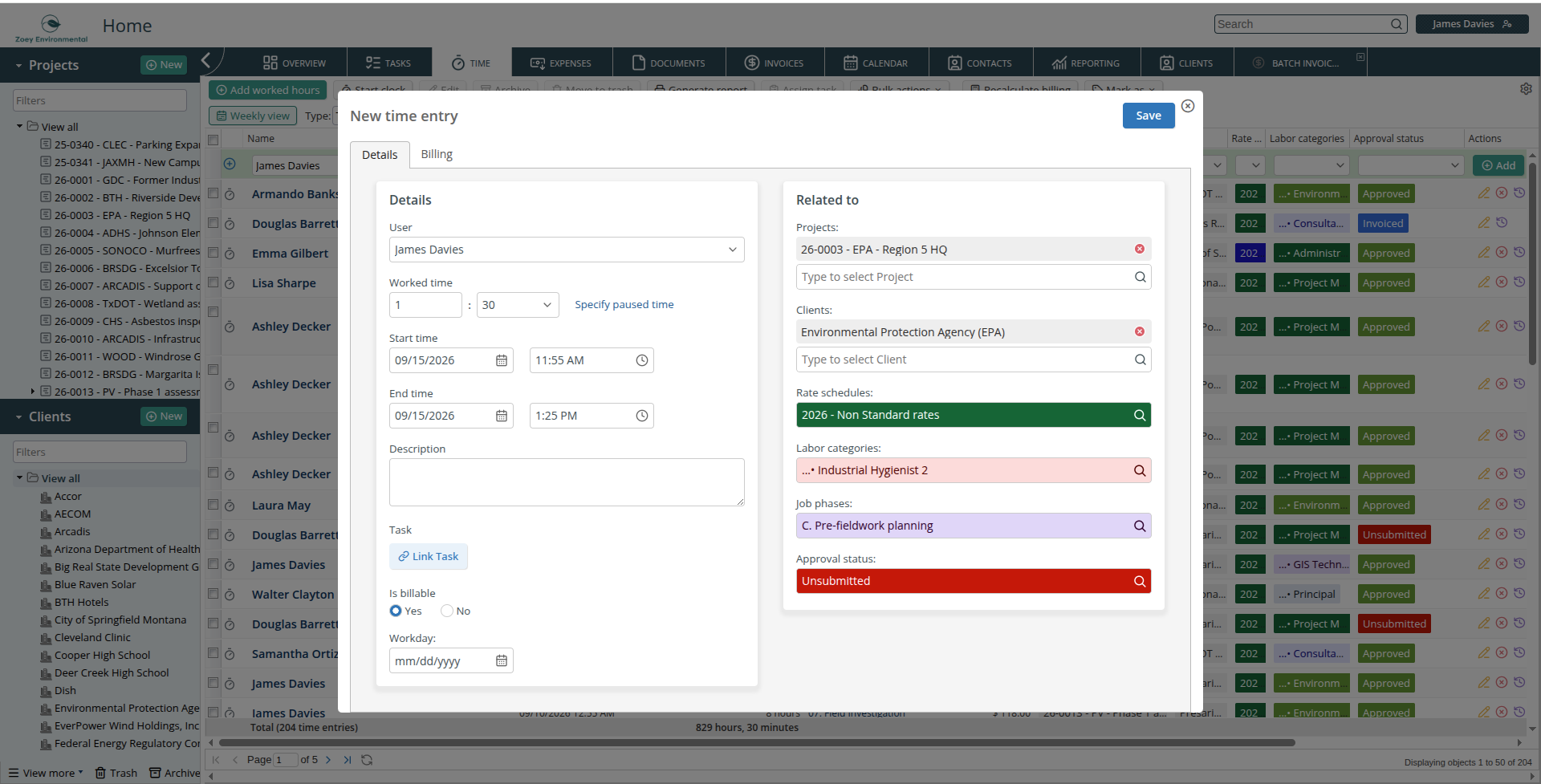
Task: Click the horizontal scrollbar under the table
Action: pos(757,742)
